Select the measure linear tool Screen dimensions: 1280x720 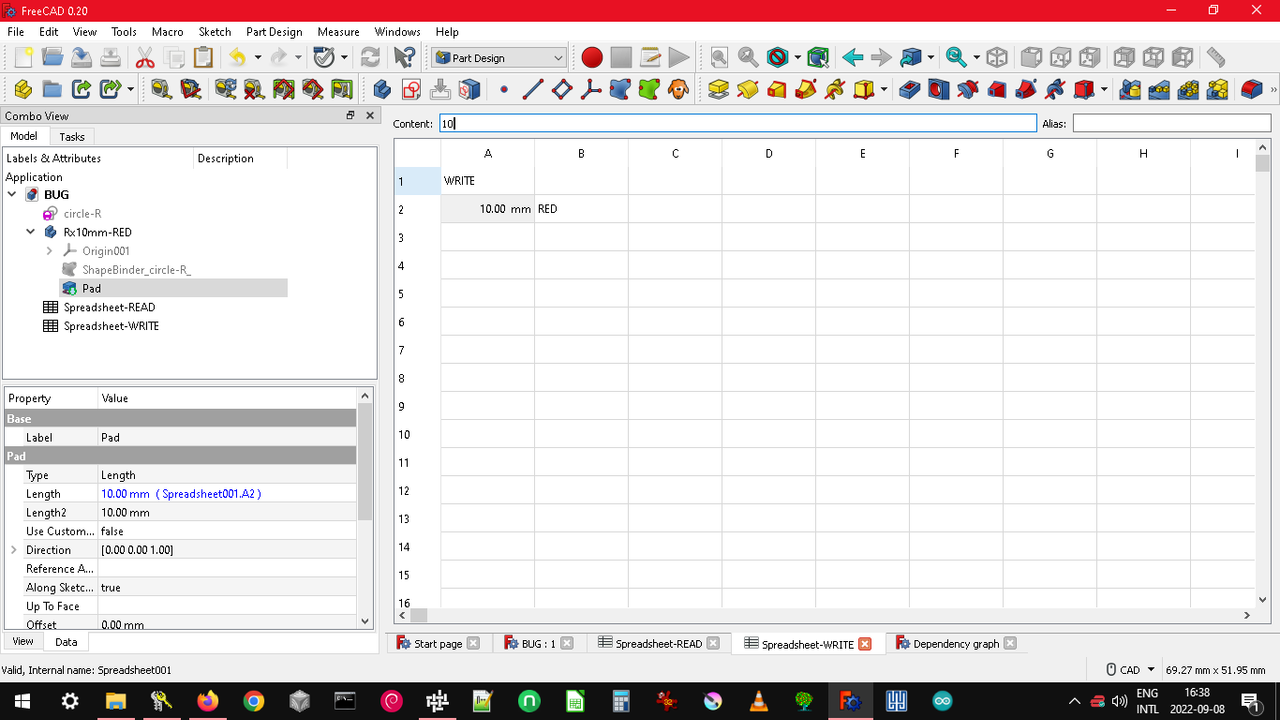[1216, 57]
